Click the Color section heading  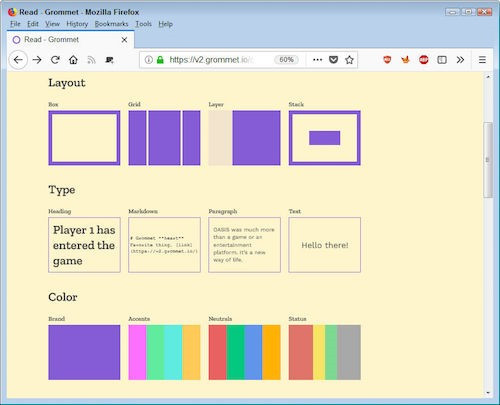pos(63,297)
